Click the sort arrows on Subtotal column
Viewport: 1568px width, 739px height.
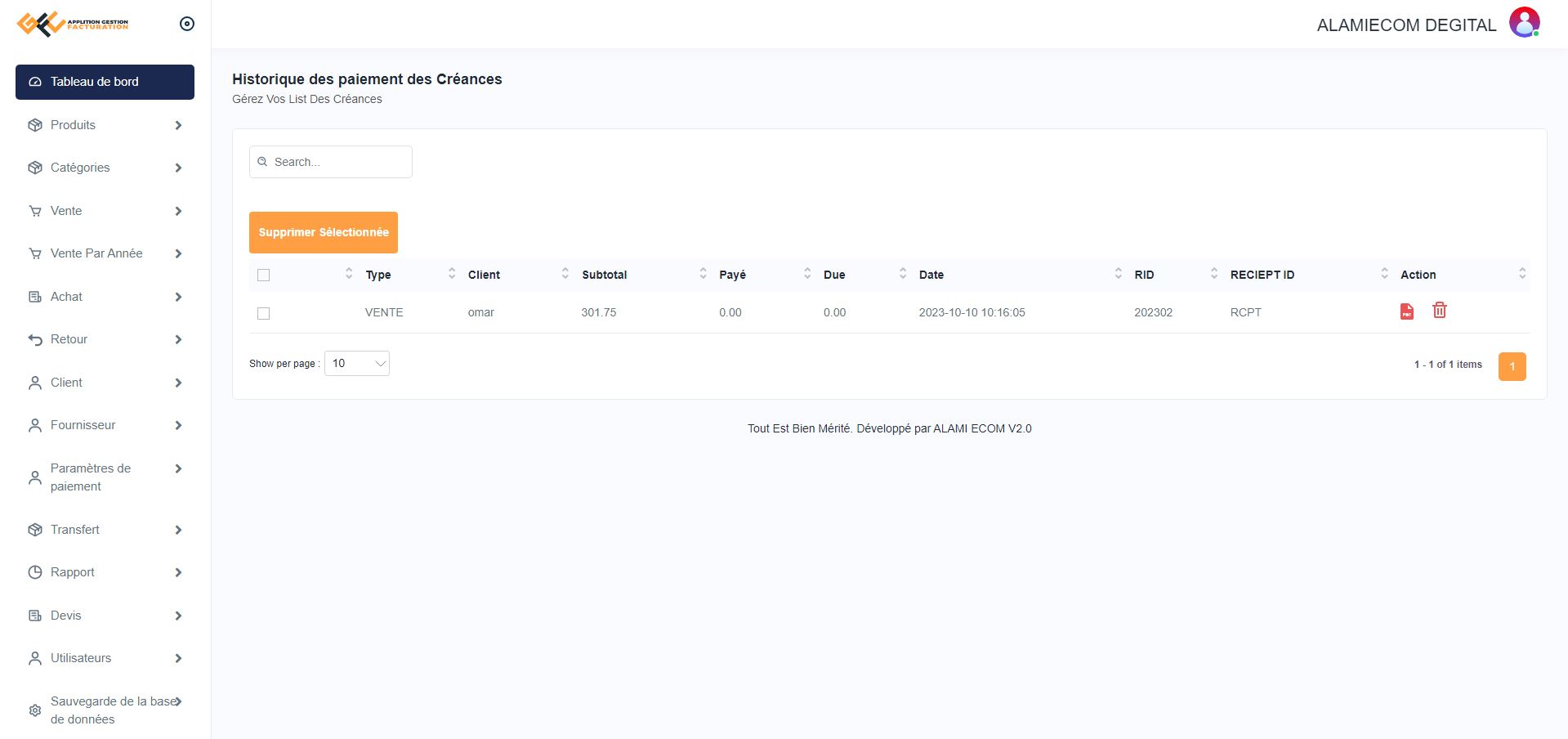pos(703,274)
